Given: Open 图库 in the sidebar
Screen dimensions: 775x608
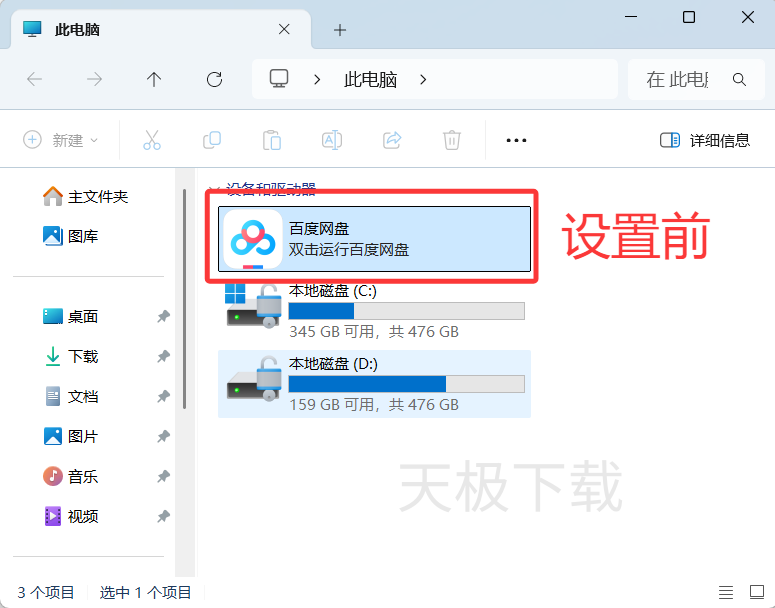Looking at the screenshot, I should [70, 236].
